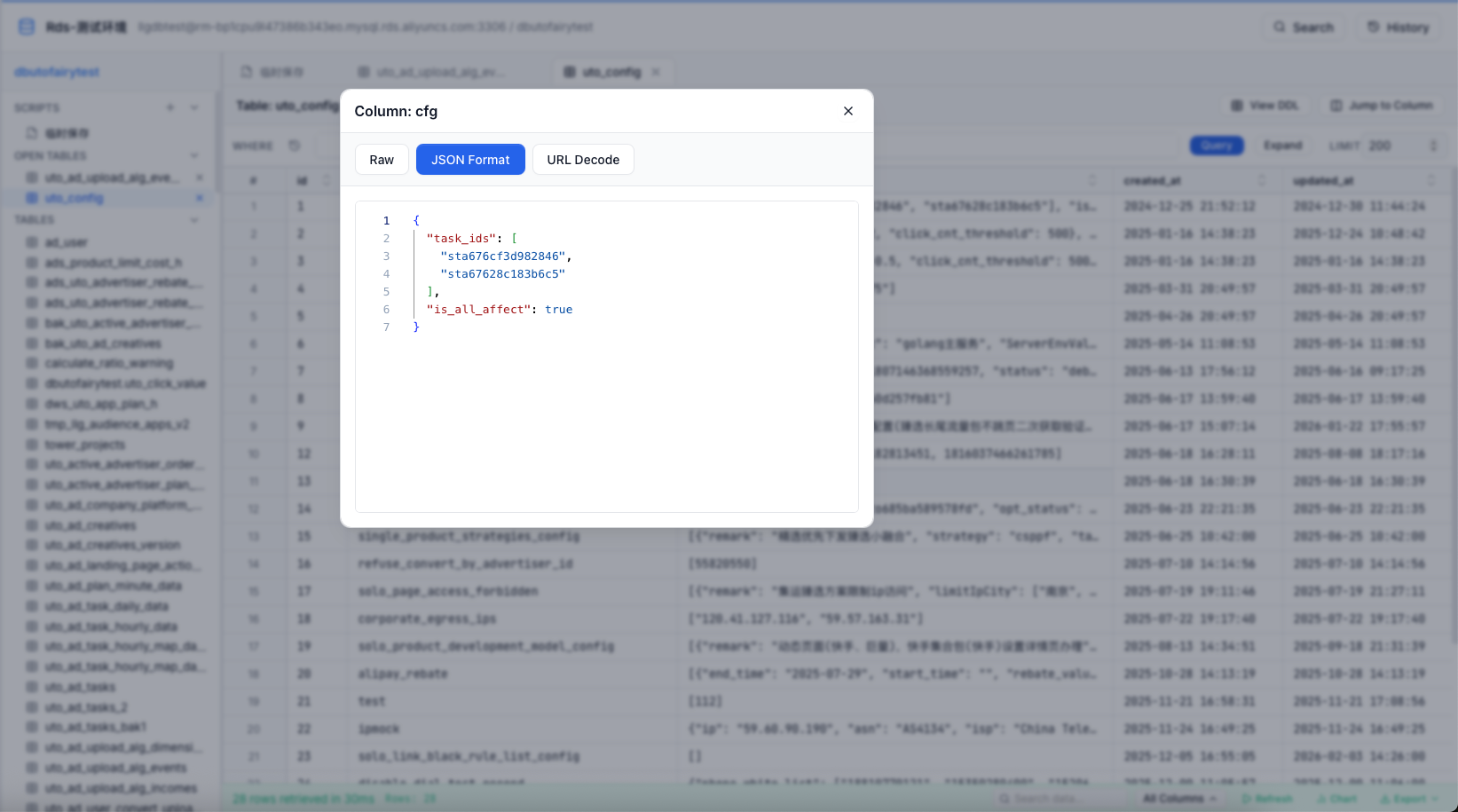Switch to URL Decode mode
1458x812 pixels.
click(583, 159)
